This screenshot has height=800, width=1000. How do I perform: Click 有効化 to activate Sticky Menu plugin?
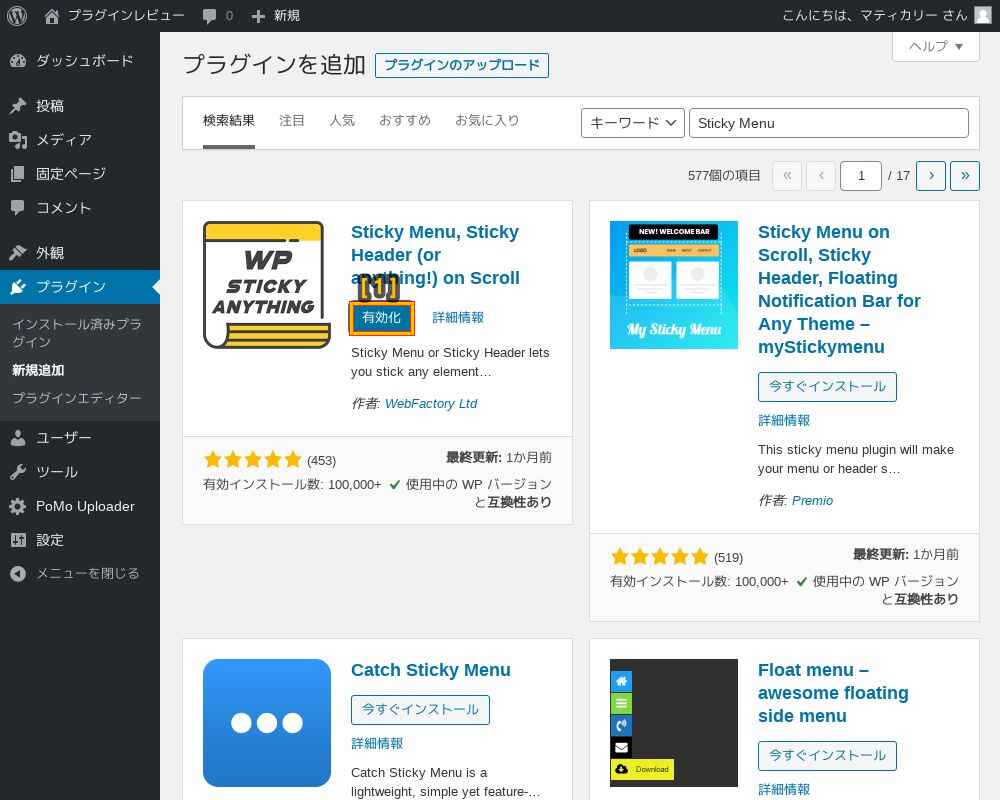click(x=381, y=318)
